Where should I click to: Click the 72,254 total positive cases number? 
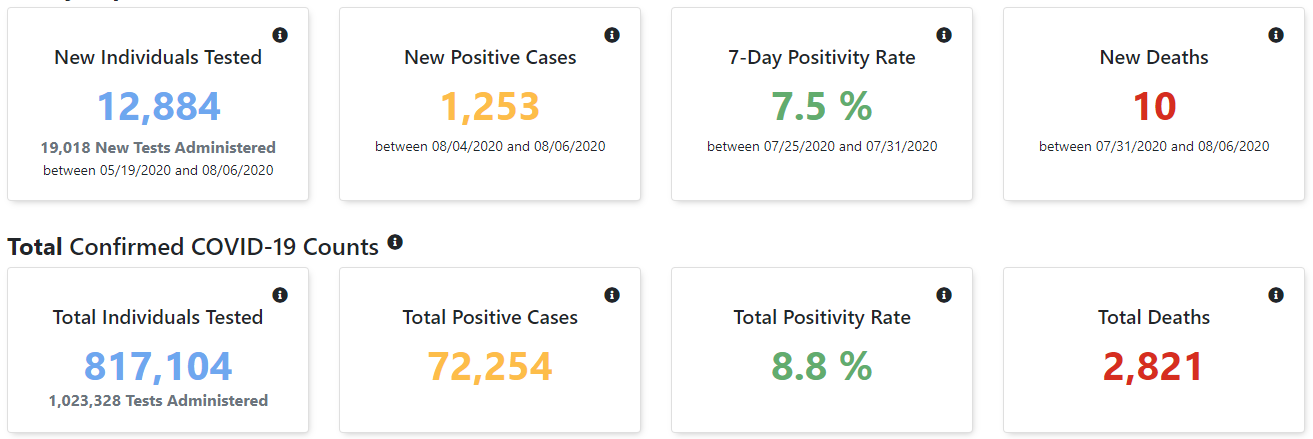[x=490, y=367]
